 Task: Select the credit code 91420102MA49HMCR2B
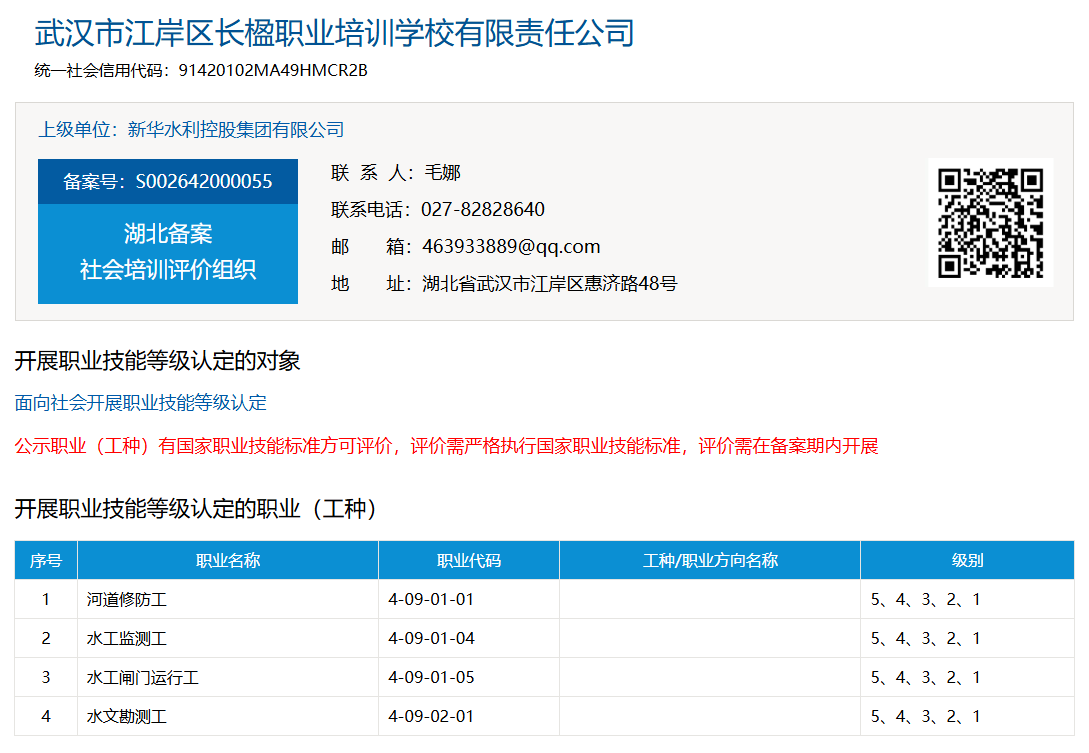point(273,70)
